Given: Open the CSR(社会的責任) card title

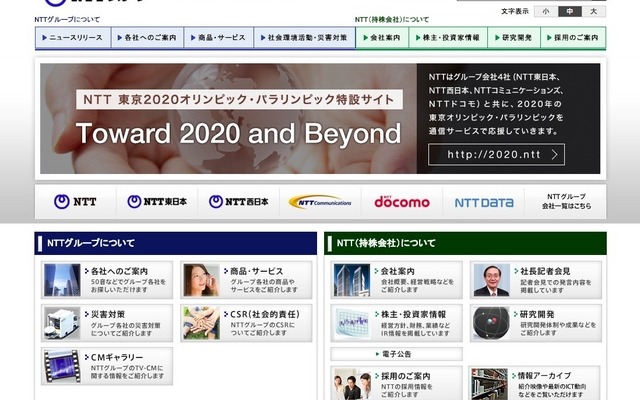Looking at the screenshot, I should click(x=265, y=314).
